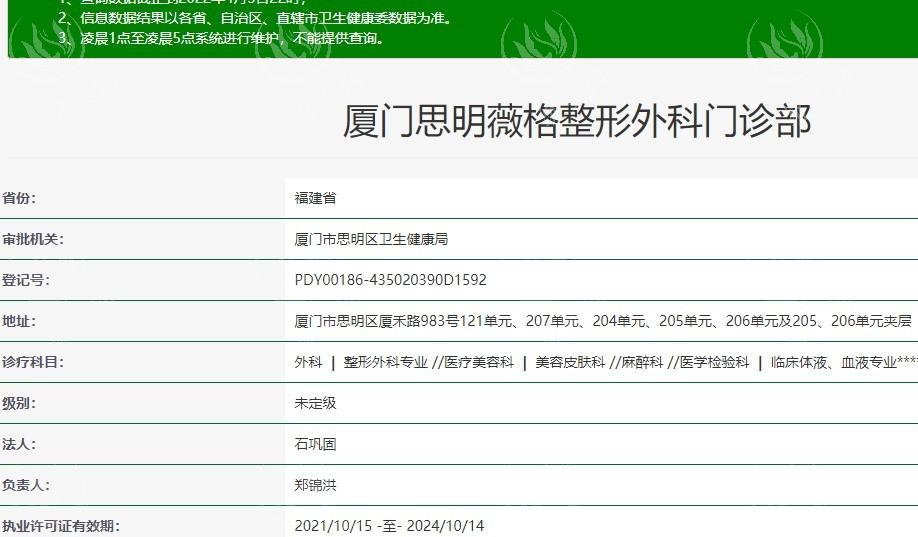Click the 地址 label
918x537 pixels.
19,321
